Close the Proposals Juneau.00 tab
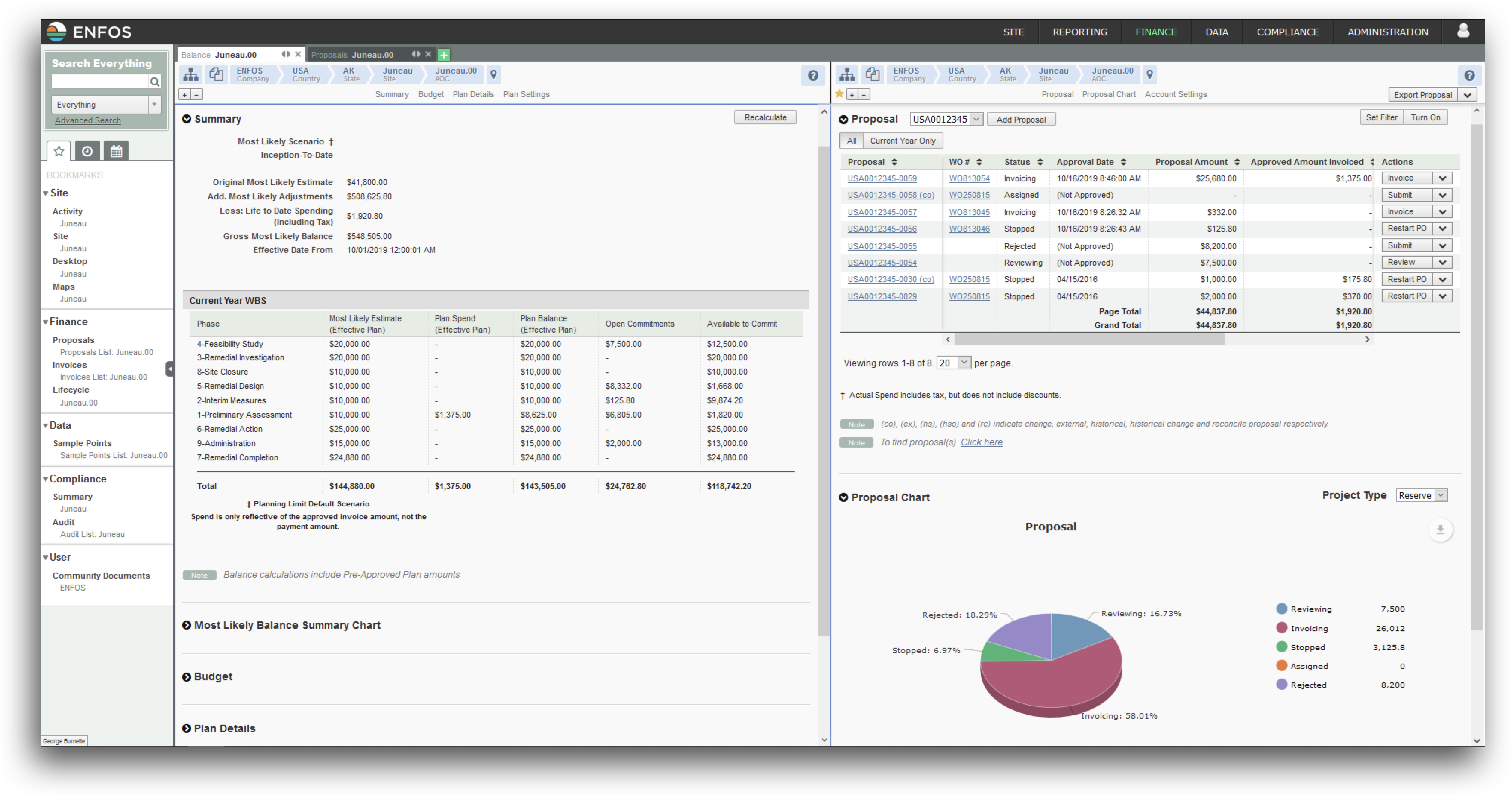This screenshot has height=796, width=1512. click(428, 54)
